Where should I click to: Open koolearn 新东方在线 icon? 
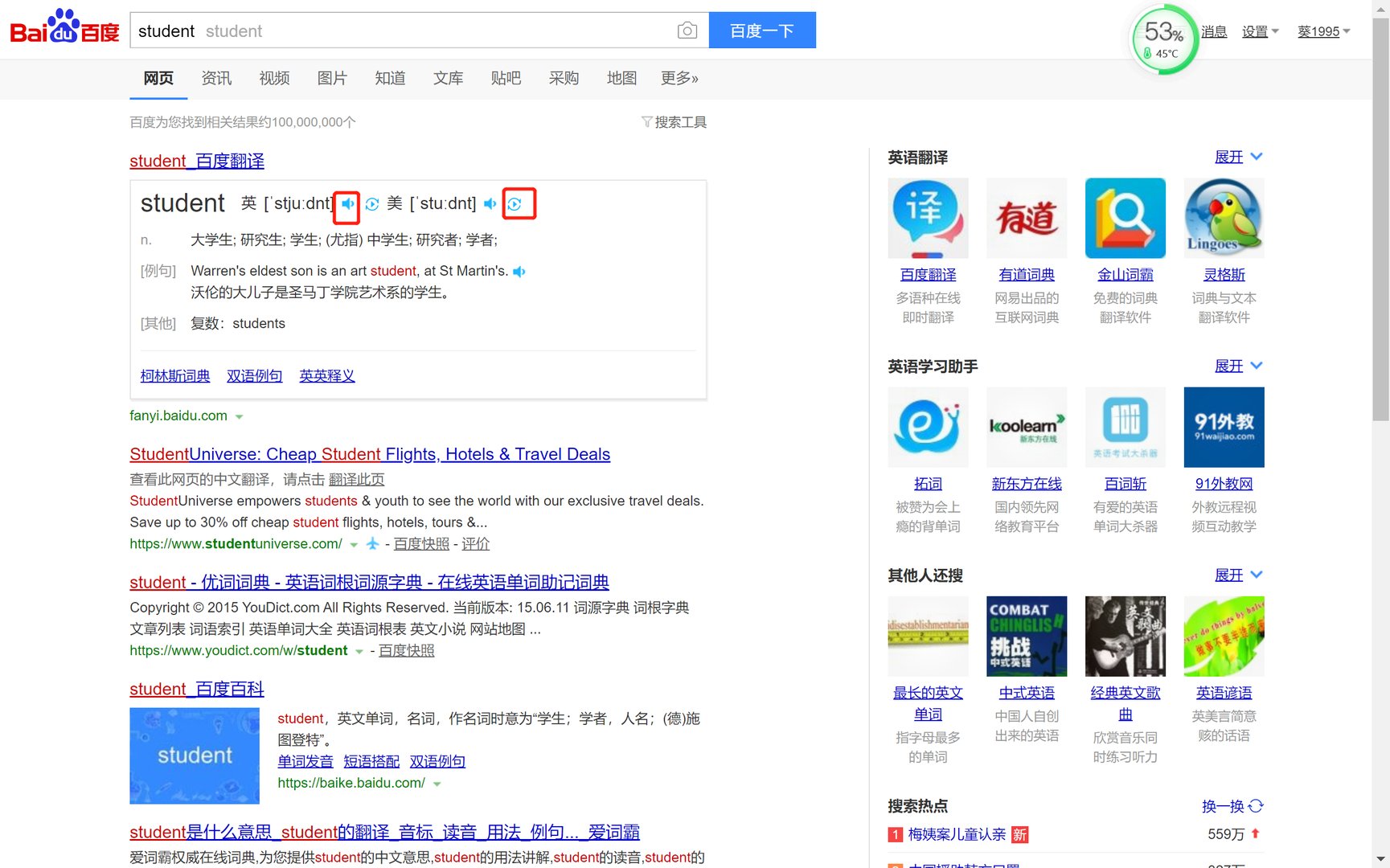pos(1027,427)
